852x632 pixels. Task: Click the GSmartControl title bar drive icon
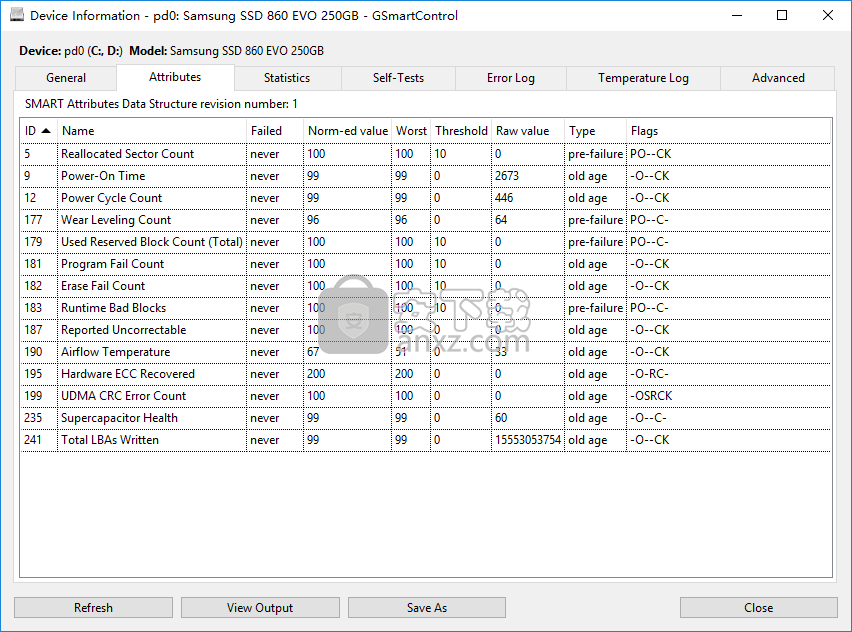click(17, 15)
